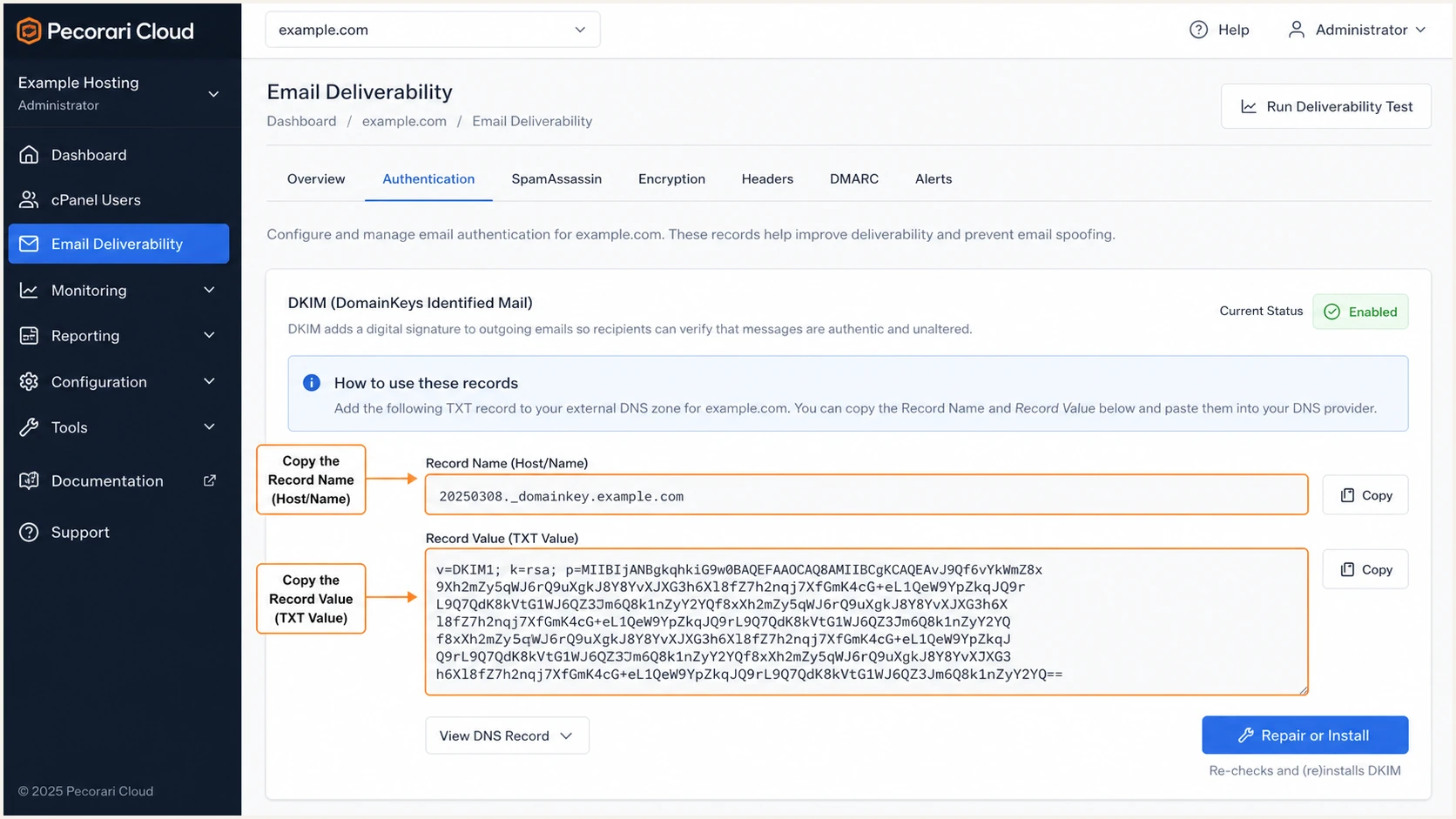1456x819 pixels.
Task: Select the Authentication tab
Action: pyautogui.click(x=428, y=178)
